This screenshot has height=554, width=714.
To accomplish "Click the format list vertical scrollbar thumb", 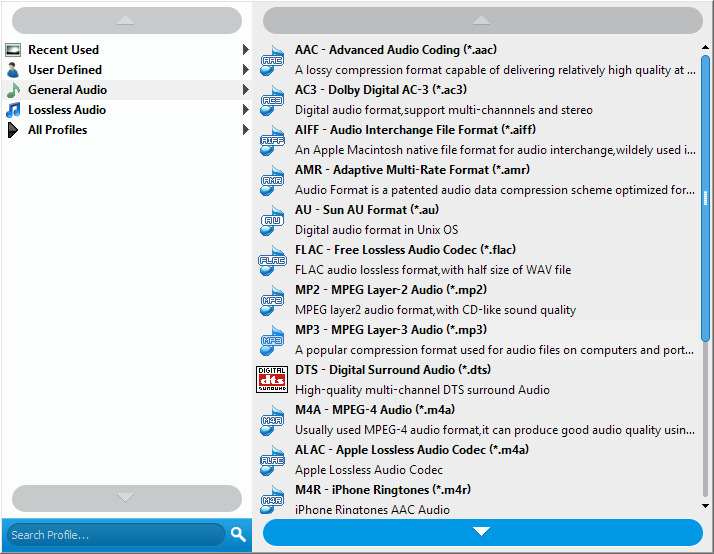I will (705, 198).
